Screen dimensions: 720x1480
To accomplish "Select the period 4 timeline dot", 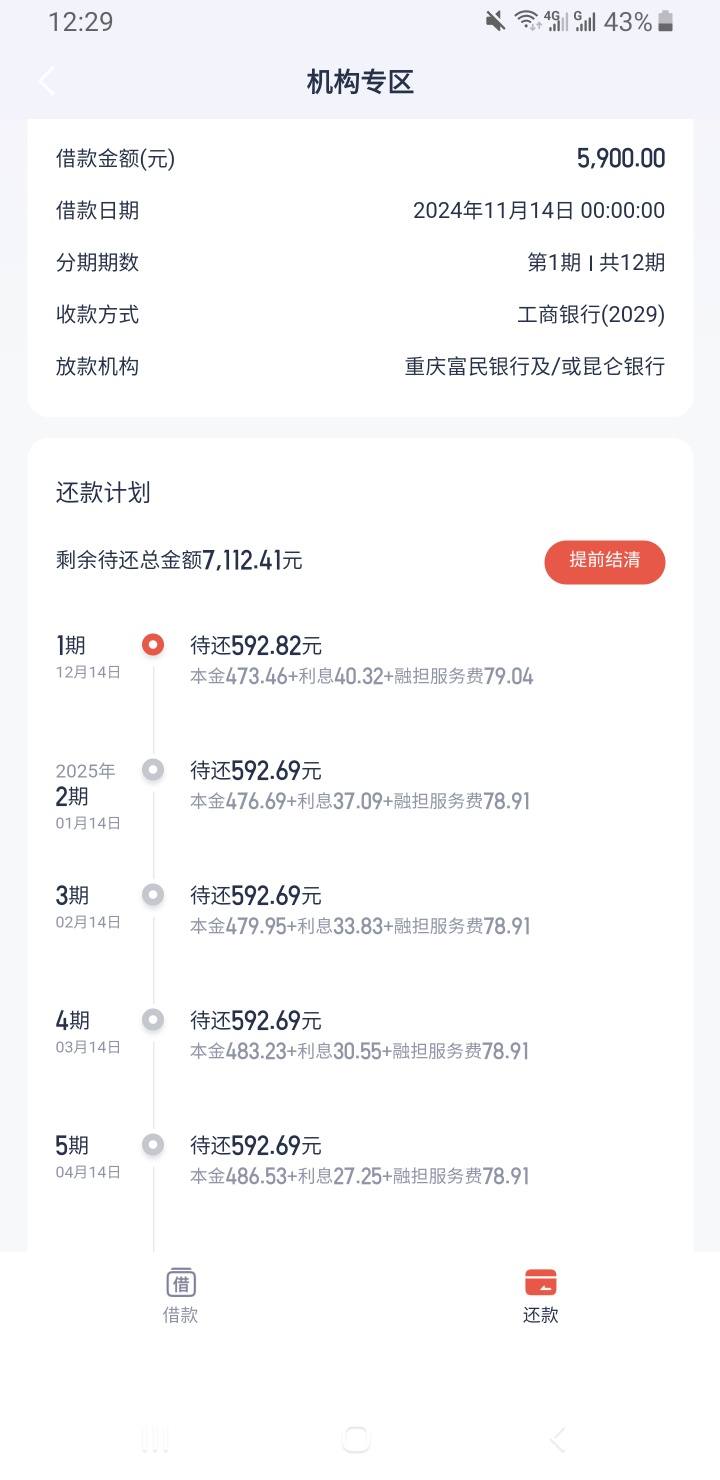I will [153, 1020].
